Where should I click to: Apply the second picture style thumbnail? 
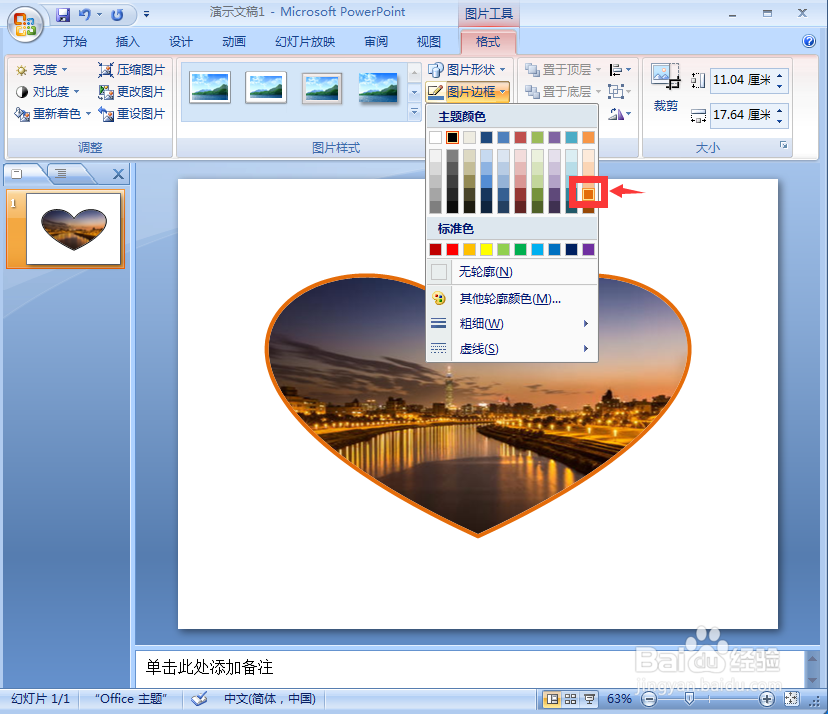[266, 87]
